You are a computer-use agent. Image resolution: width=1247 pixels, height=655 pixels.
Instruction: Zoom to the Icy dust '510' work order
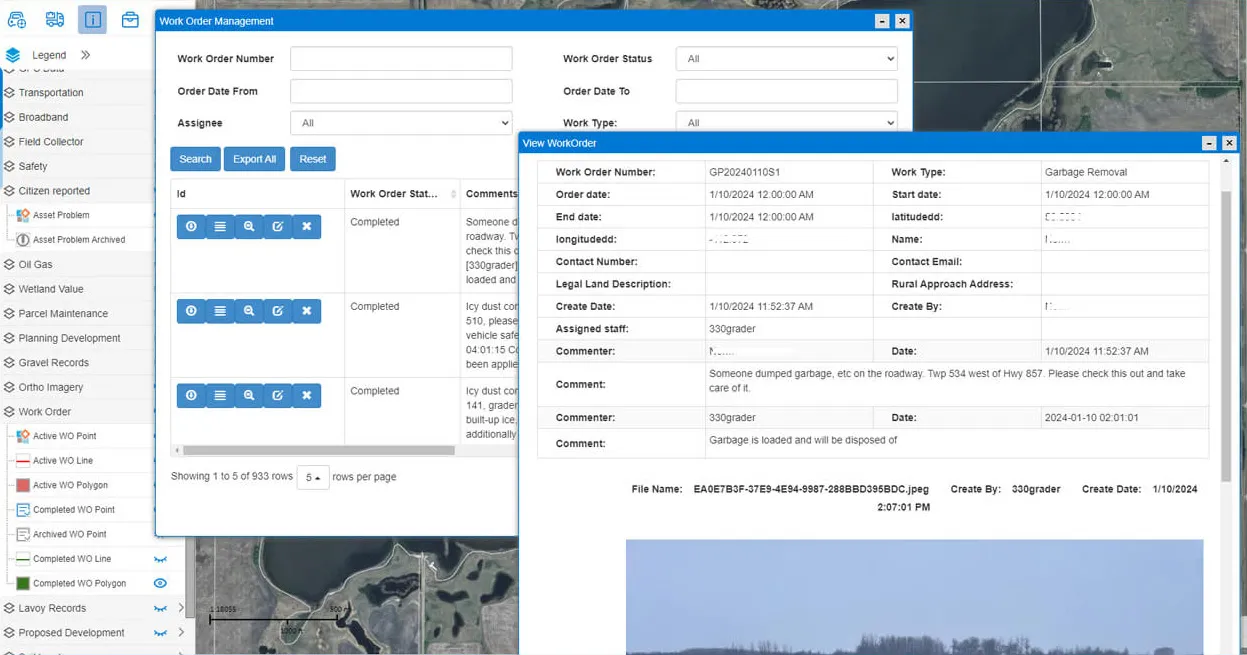click(249, 311)
